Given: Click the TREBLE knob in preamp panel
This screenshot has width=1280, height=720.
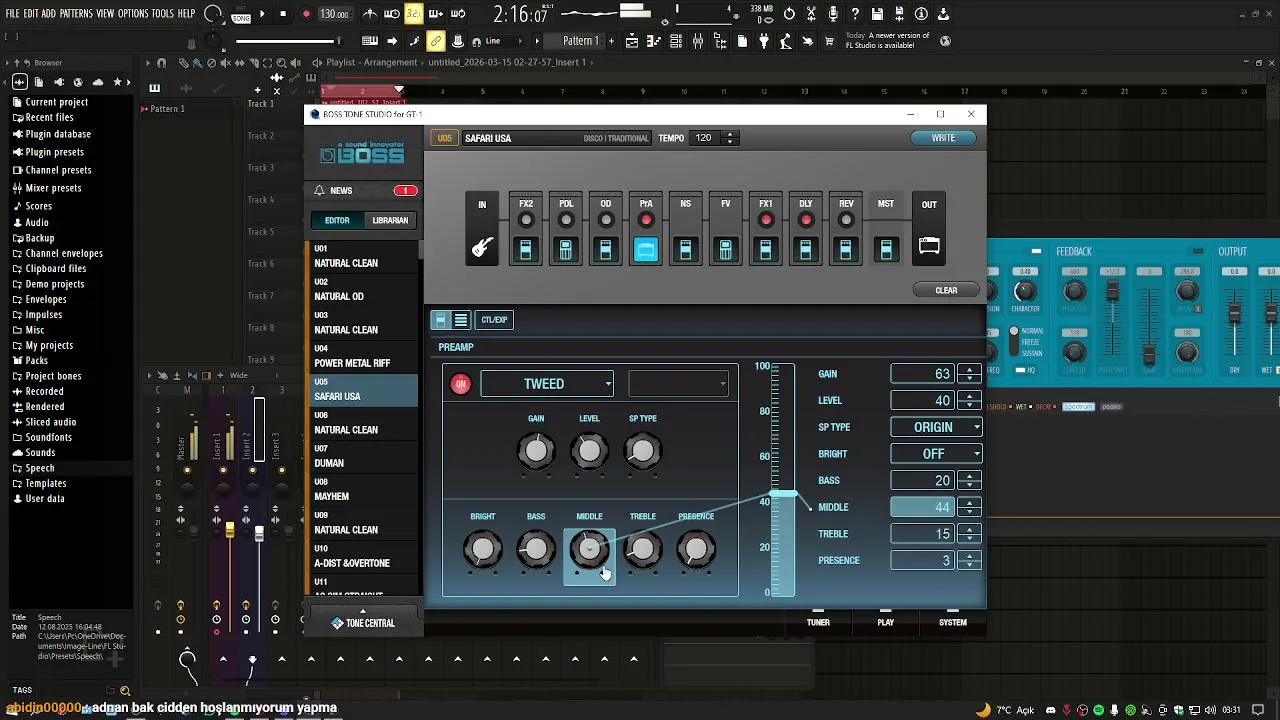Looking at the screenshot, I should coord(642,549).
